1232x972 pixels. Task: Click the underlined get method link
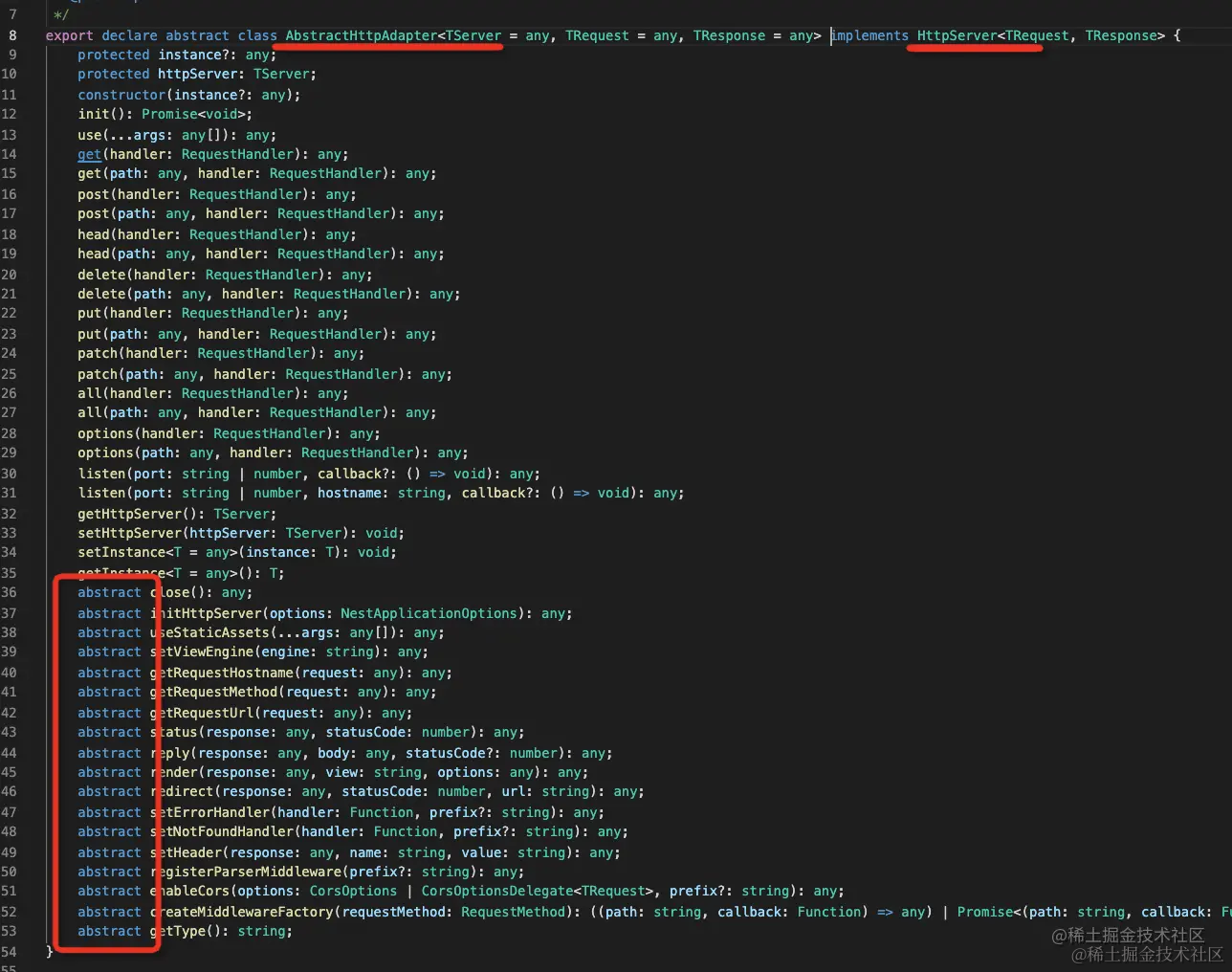point(89,154)
